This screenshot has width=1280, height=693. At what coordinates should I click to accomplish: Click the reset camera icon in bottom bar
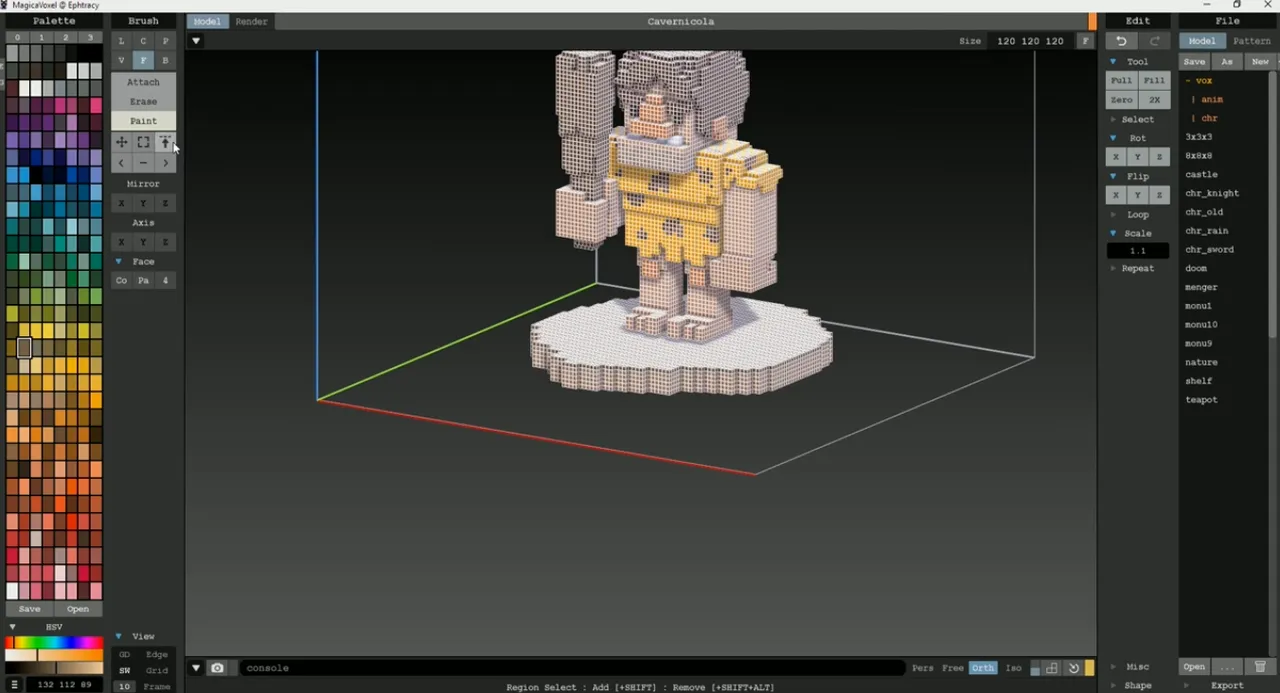[1073, 668]
